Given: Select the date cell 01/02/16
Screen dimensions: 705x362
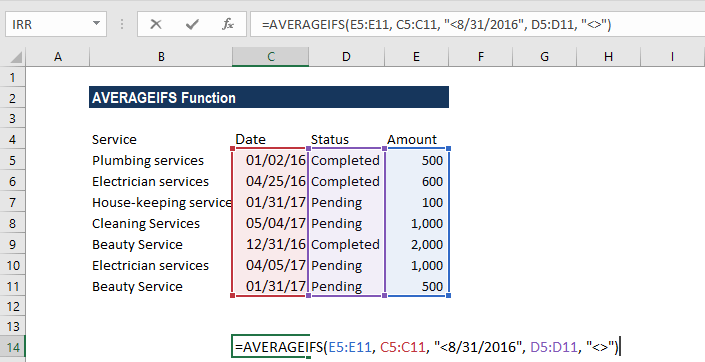Looking at the screenshot, I should 270,161.
